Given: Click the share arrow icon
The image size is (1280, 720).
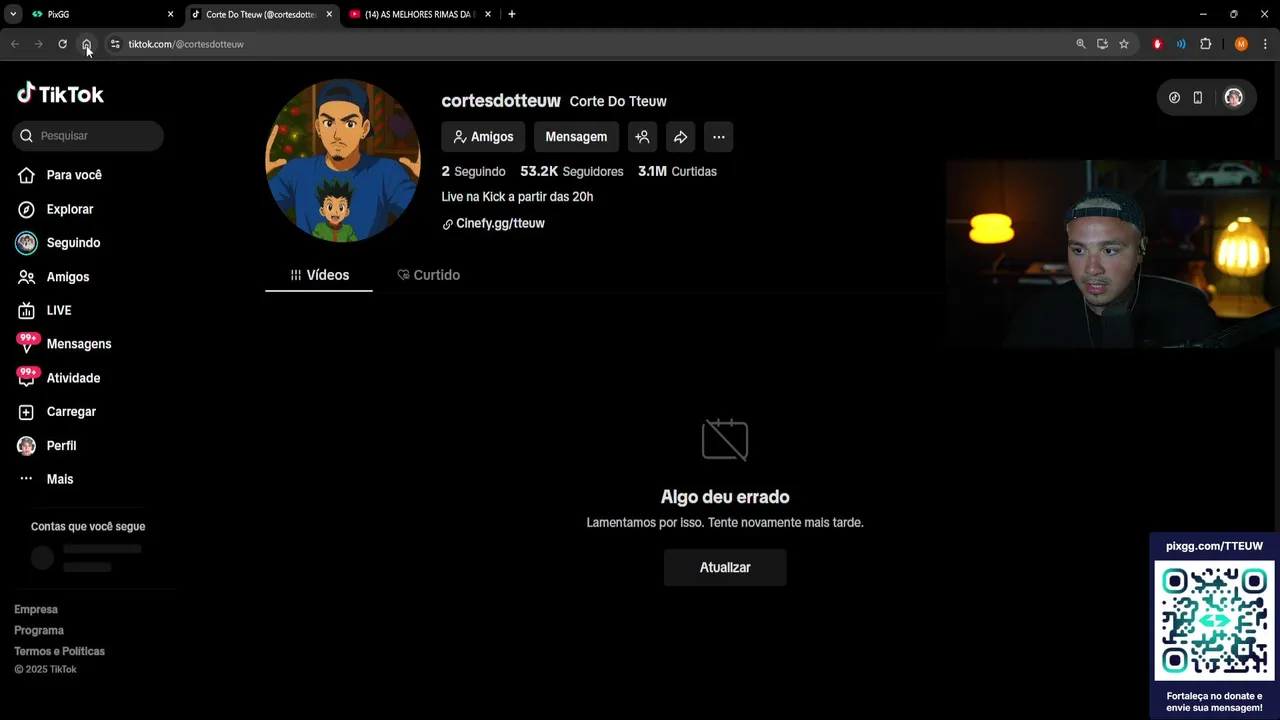Looking at the screenshot, I should [x=680, y=137].
